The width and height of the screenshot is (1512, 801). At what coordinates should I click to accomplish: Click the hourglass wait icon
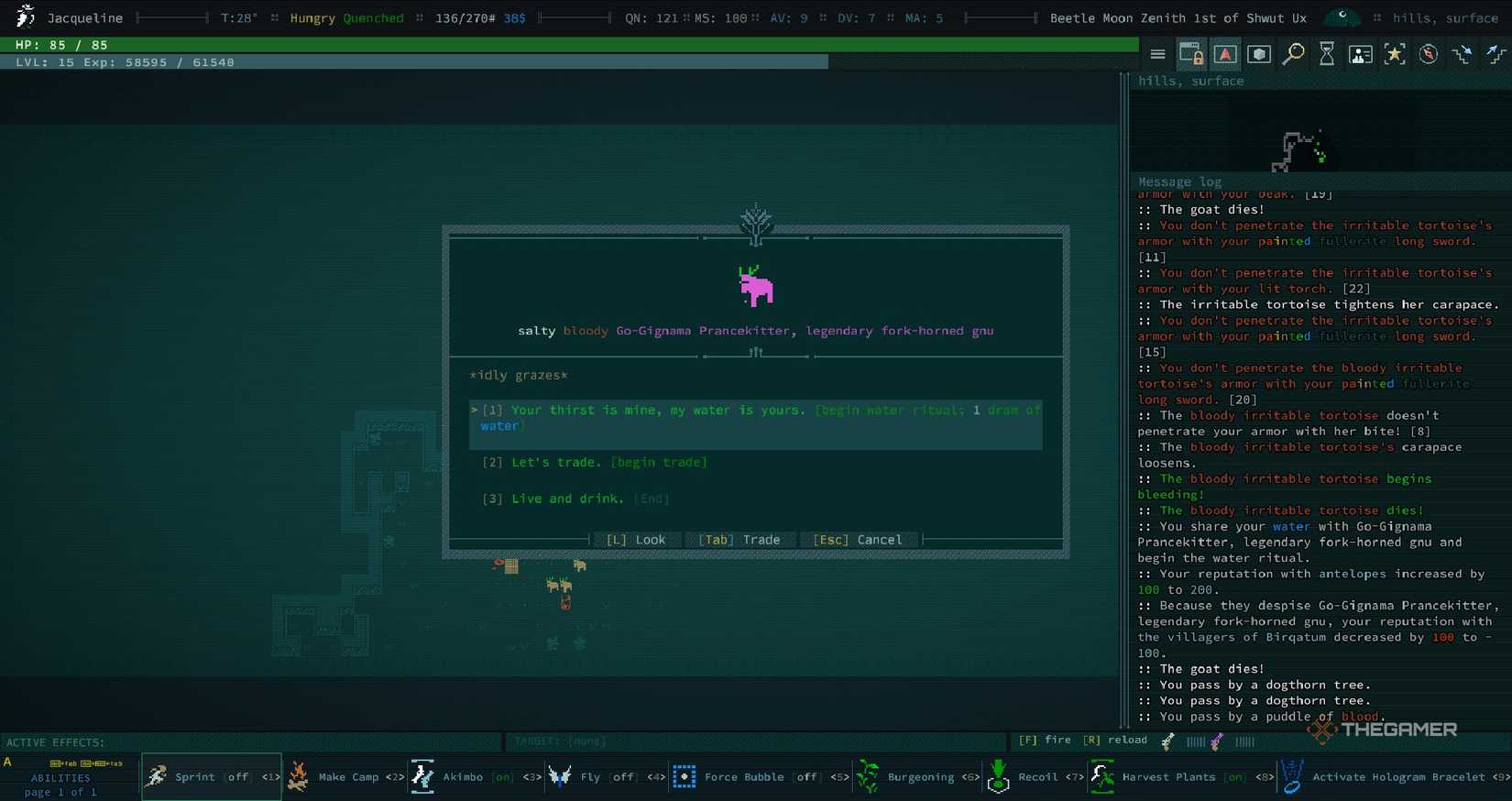pos(1327,54)
